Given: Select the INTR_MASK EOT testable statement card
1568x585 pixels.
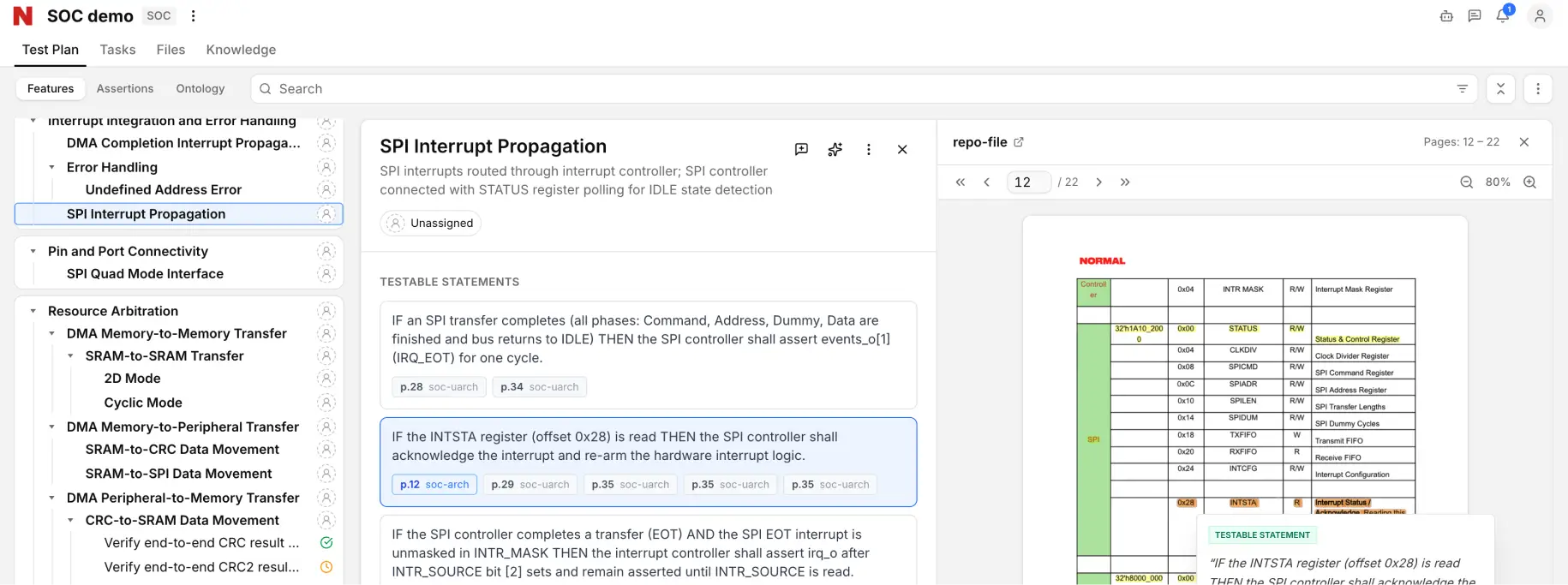Looking at the screenshot, I should 648,550.
